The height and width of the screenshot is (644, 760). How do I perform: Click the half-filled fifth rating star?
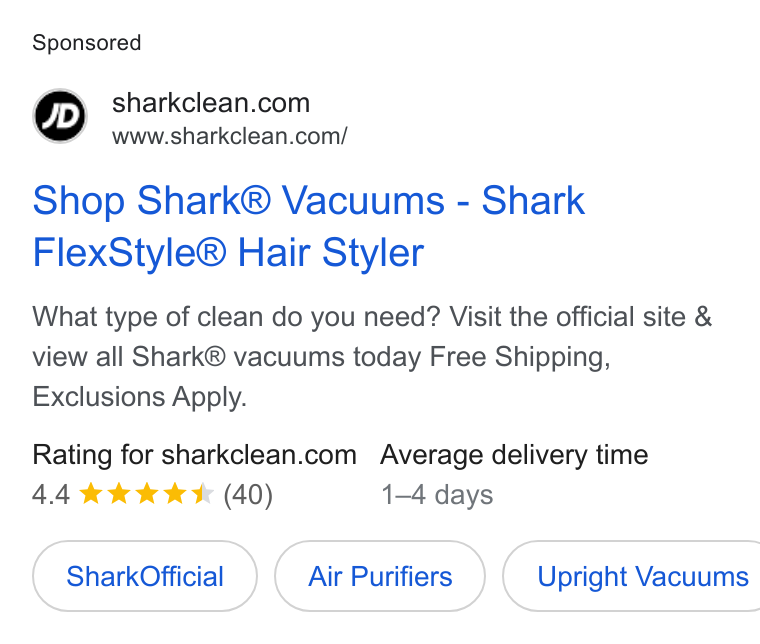[x=203, y=494]
